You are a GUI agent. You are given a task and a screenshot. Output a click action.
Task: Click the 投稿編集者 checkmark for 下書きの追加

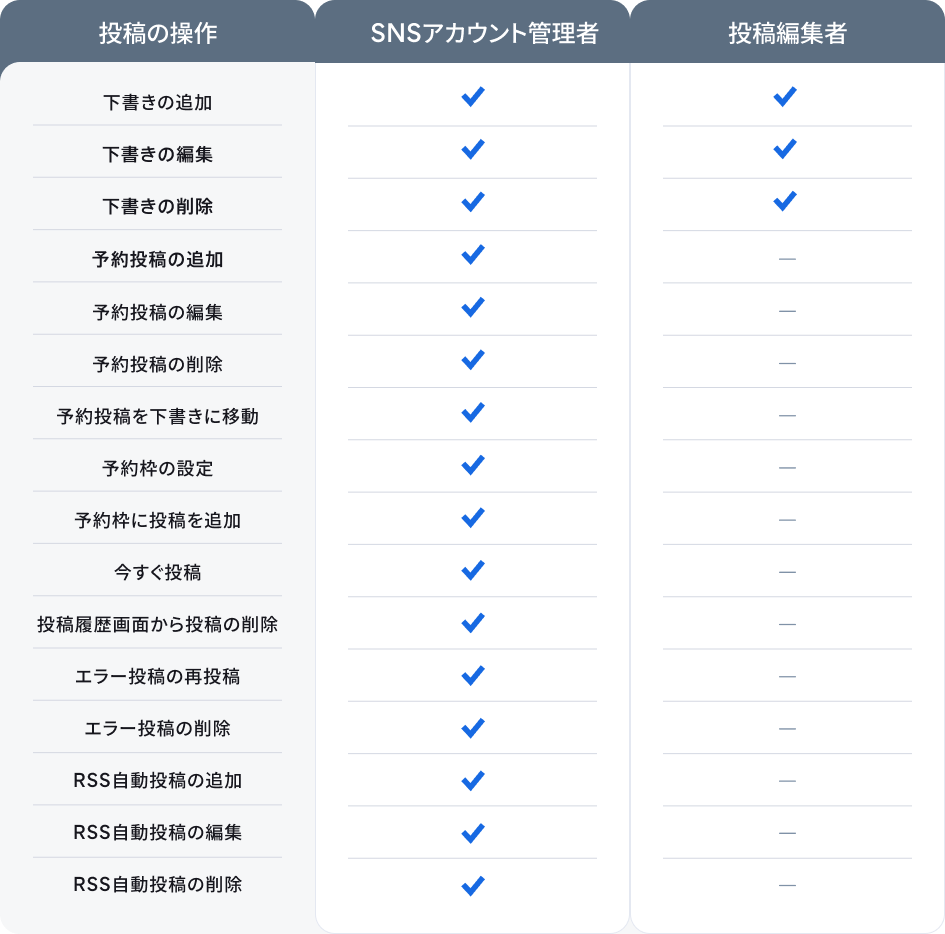(785, 97)
